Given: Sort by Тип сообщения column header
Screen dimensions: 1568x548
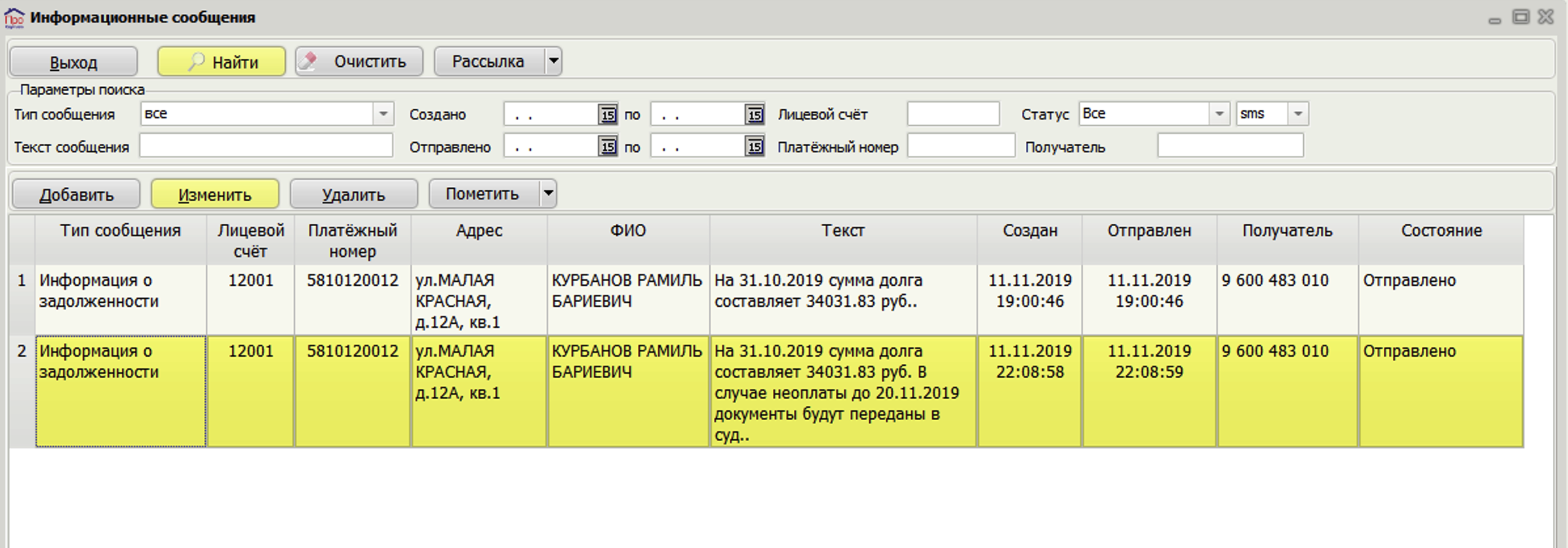Looking at the screenshot, I should tap(121, 240).
